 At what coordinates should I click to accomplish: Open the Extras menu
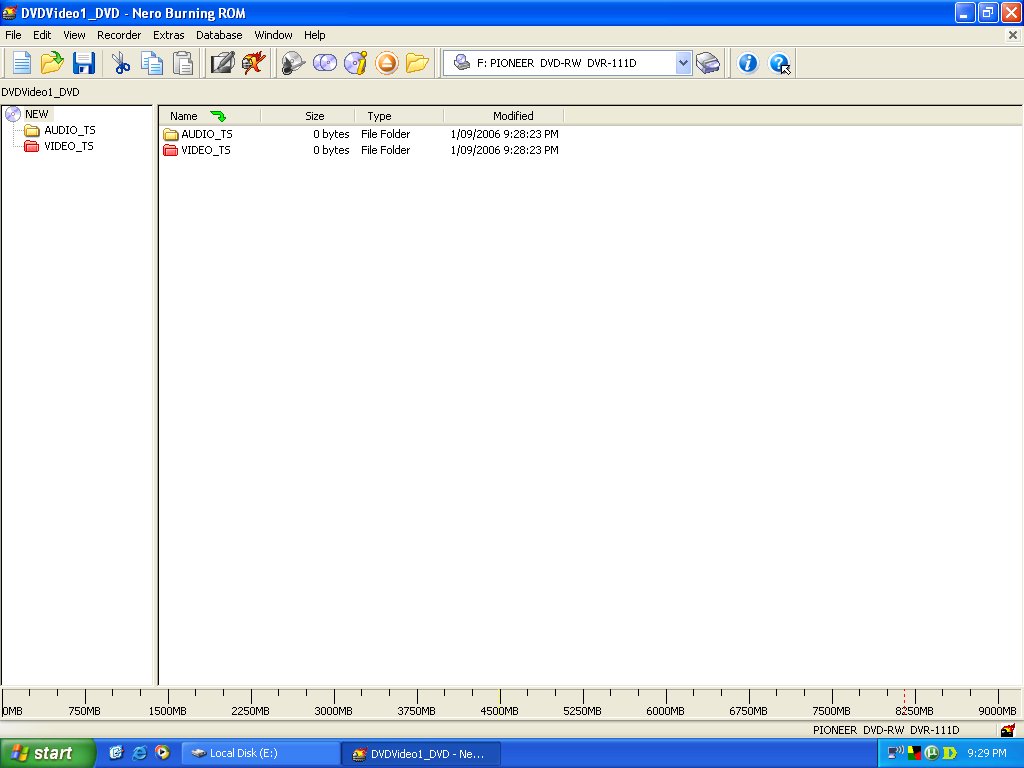tap(168, 35)
